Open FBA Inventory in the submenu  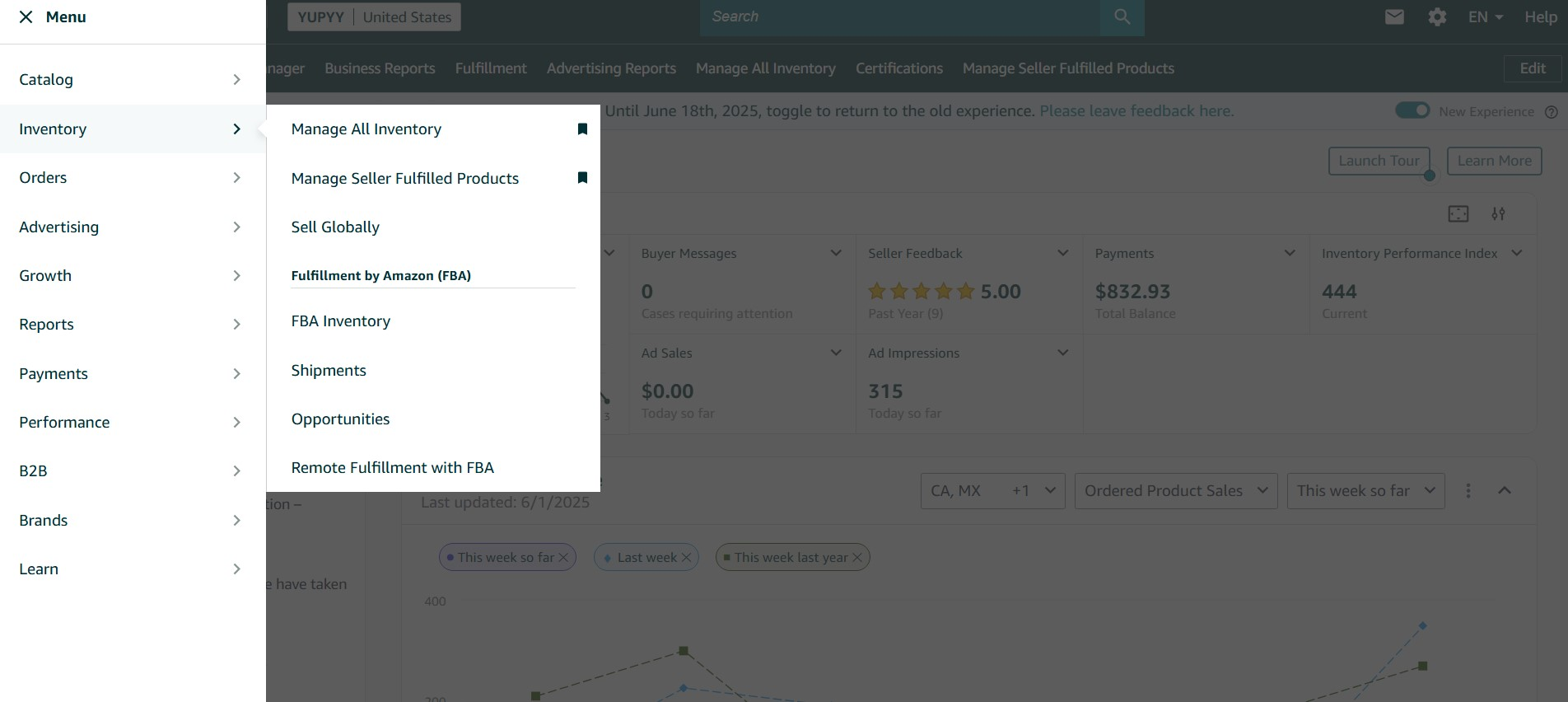coord(340,321)
